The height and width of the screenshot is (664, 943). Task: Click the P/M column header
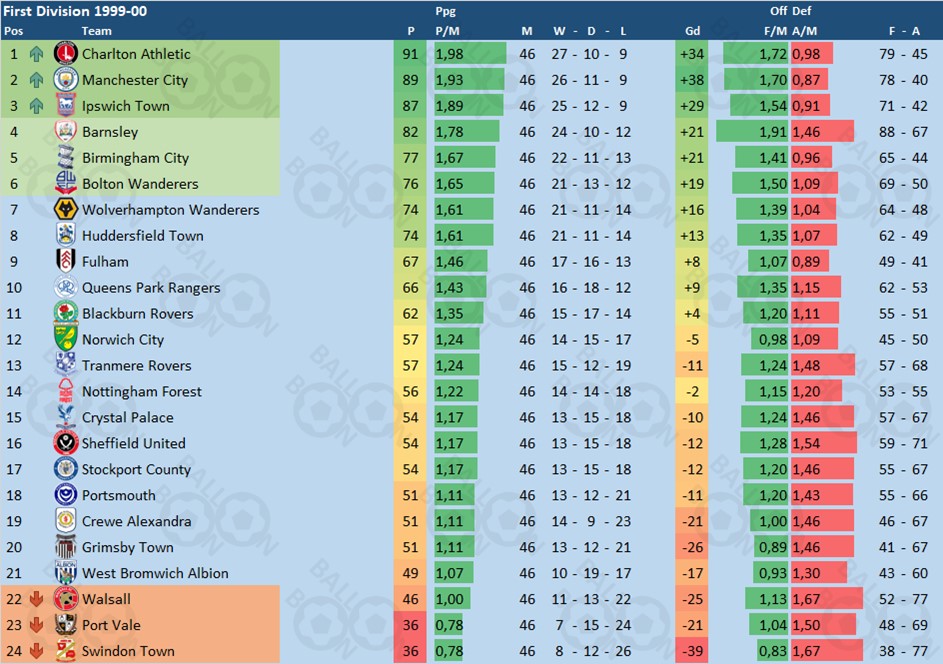pyautogui.click(x=447, y=31)
